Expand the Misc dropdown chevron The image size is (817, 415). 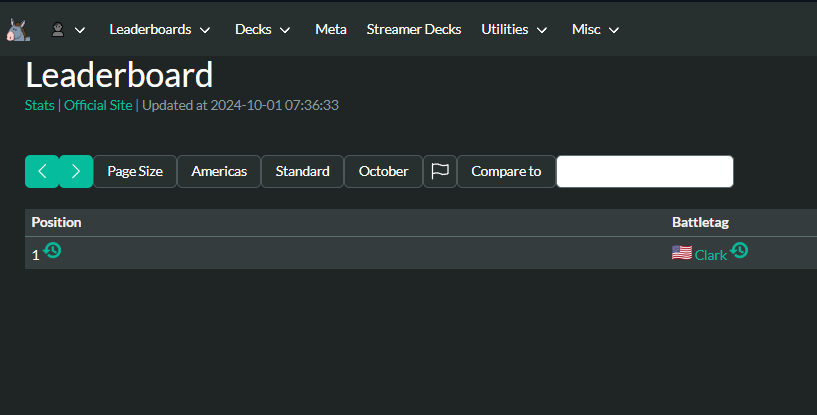click(614, 30)
